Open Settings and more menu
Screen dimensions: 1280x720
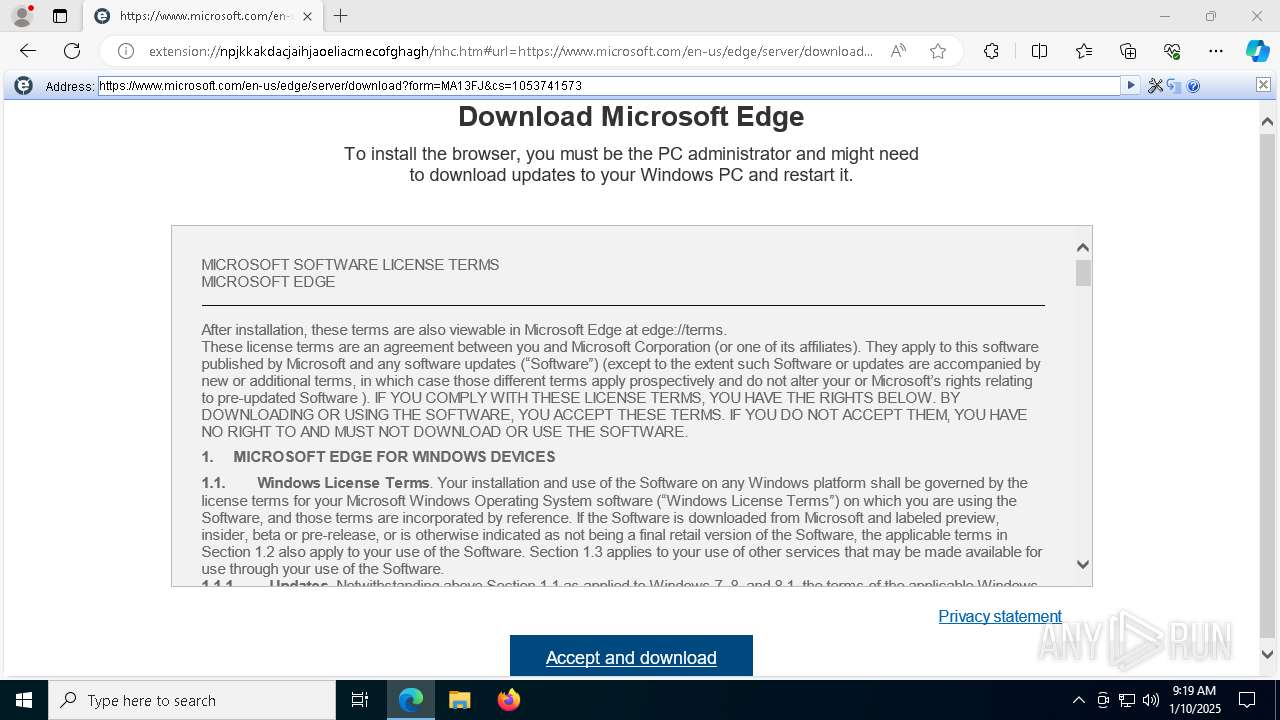tap(1216, 51)
